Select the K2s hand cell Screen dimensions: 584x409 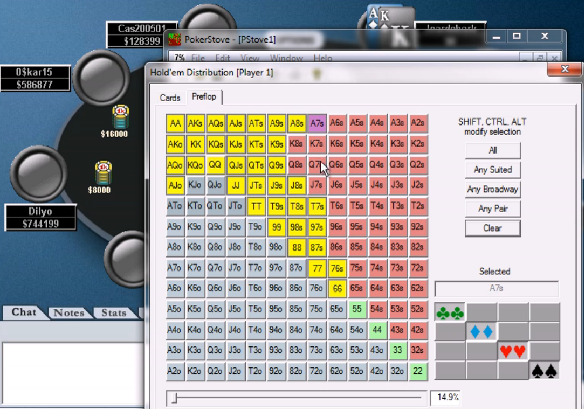pos(418,144)
